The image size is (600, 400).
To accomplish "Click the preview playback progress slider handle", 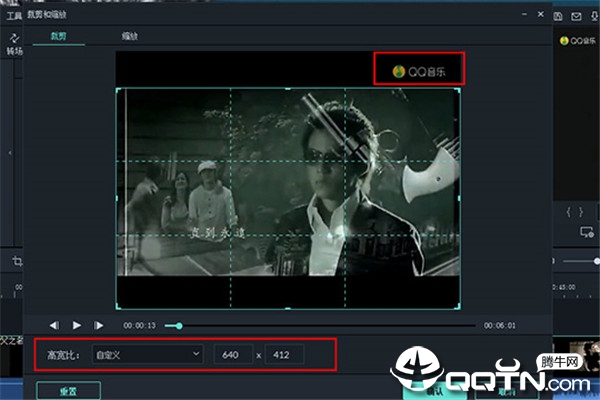I will pos(179,326).
